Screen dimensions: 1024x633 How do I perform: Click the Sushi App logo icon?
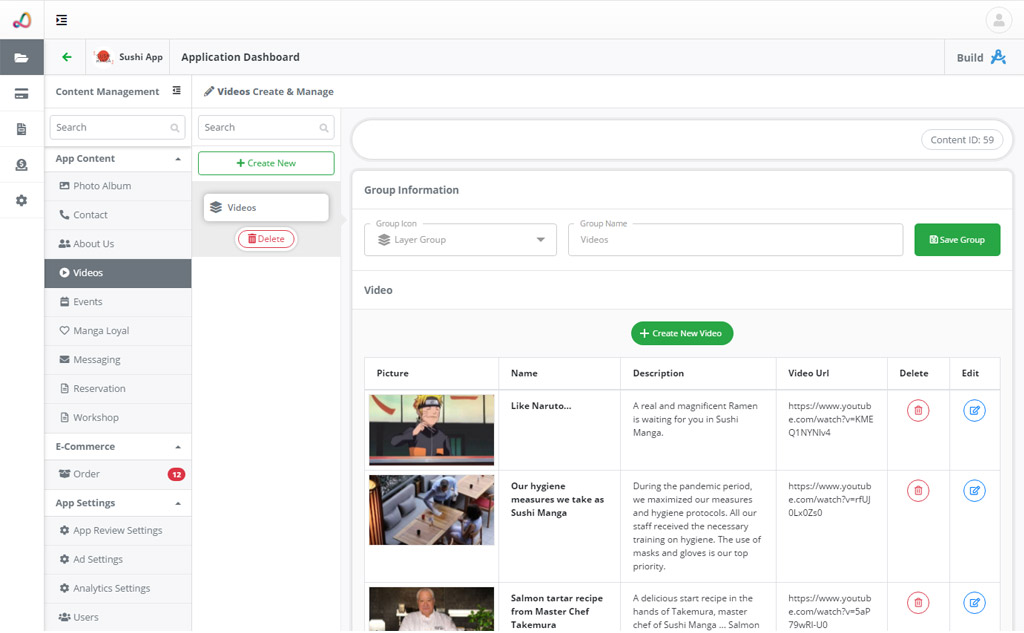(x=103, y=57)
